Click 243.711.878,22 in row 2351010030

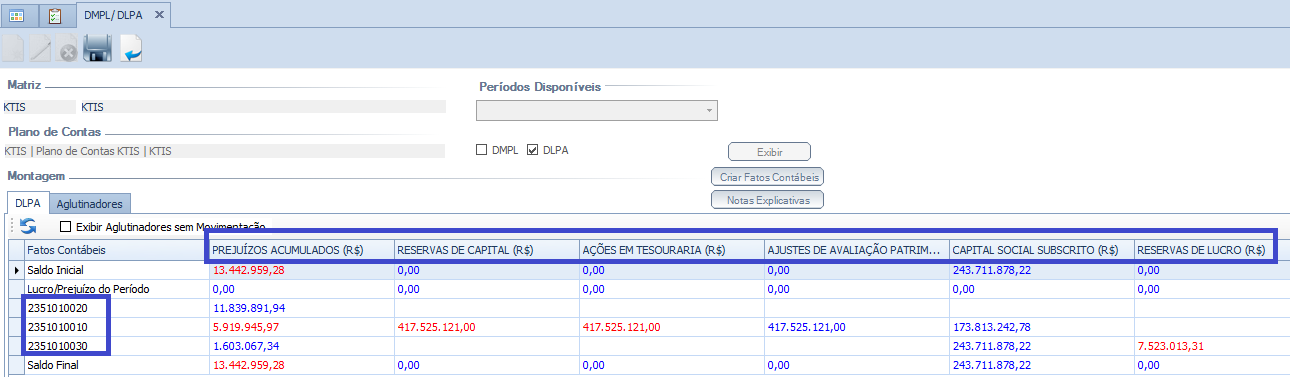point(1042,346)
